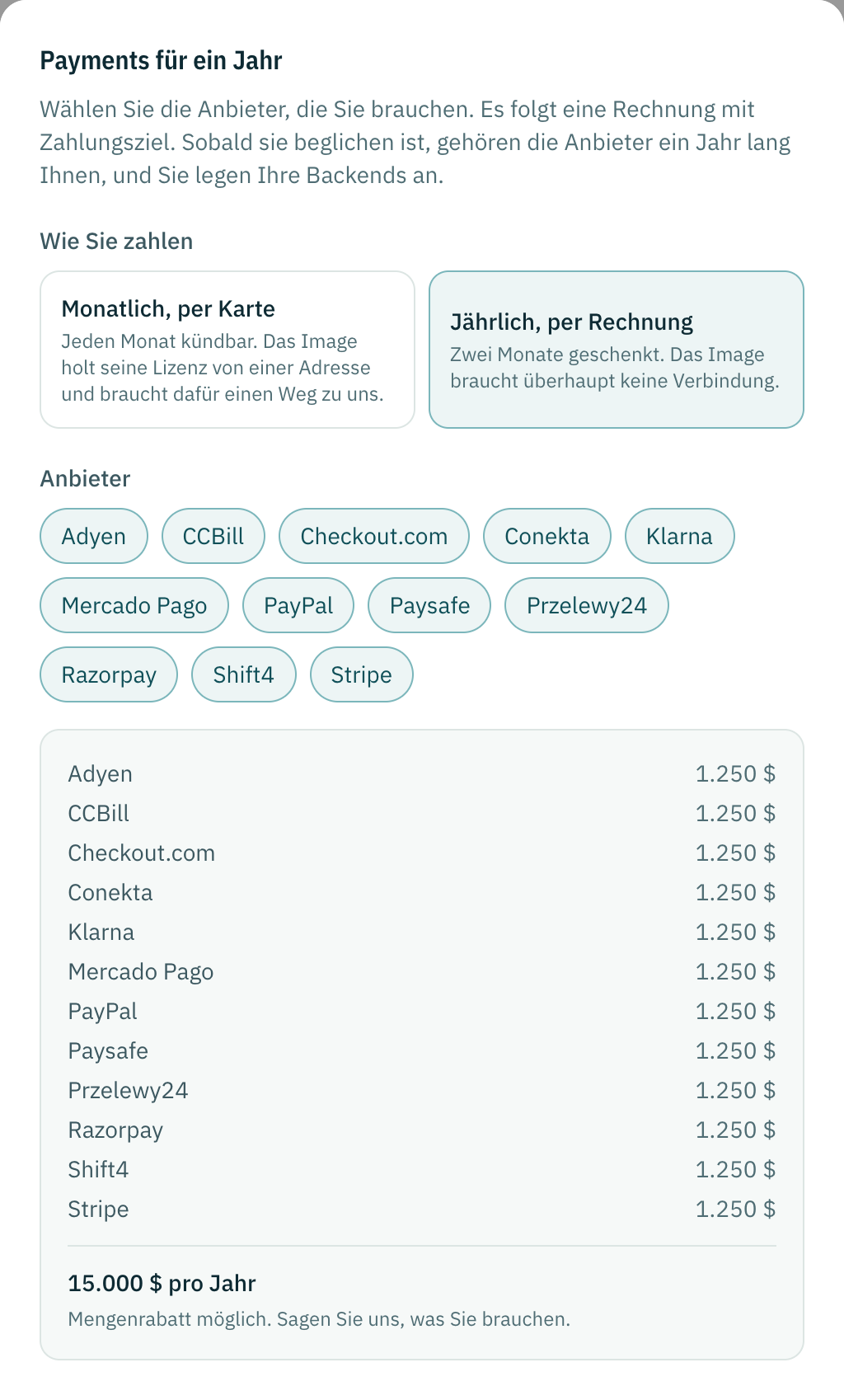Click the Razorpay line in the price summary
This screenshot has width=844, height=1400.
pyautogui.click(x=422, y=1130)
